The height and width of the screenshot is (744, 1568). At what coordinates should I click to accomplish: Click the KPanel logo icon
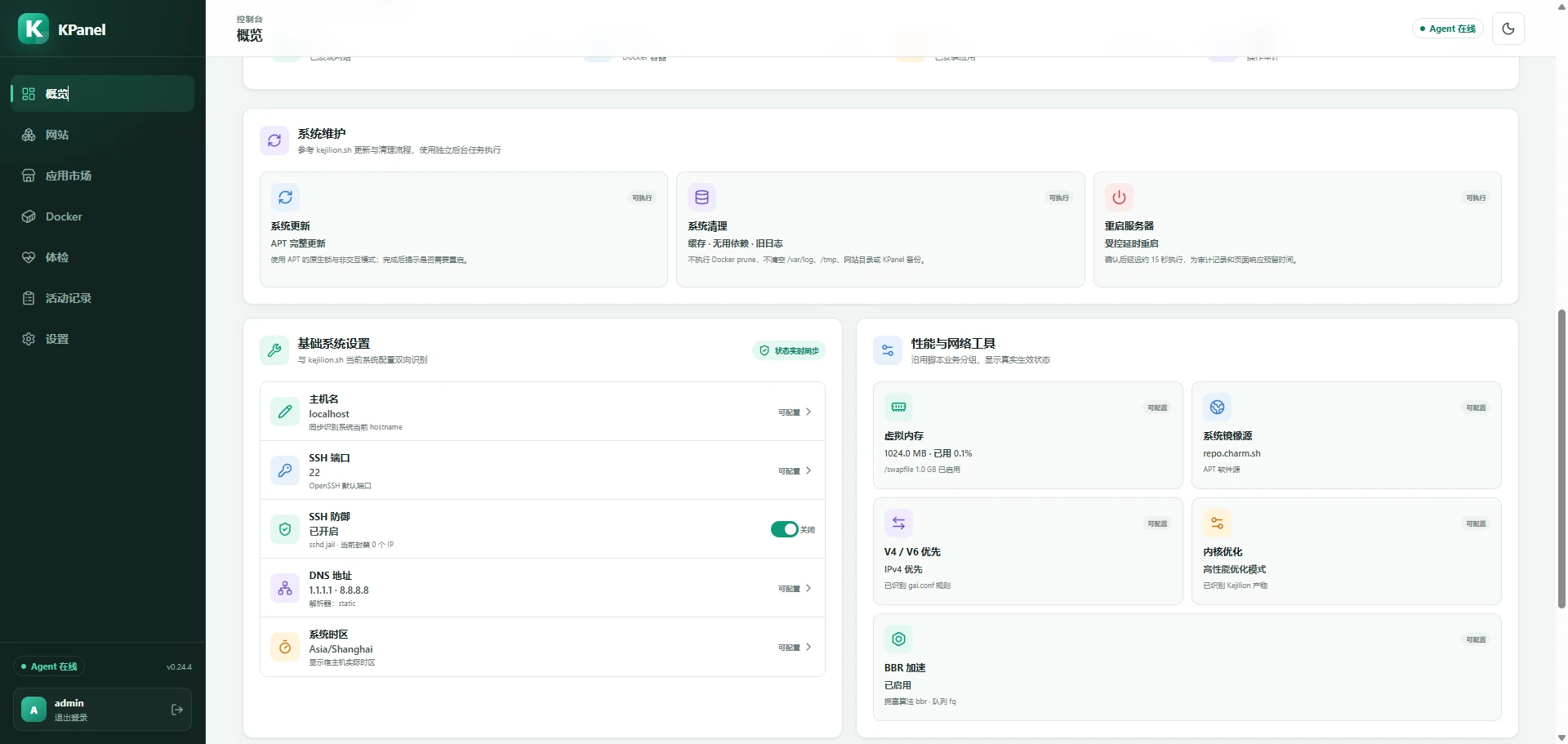(x=33, y=29)
